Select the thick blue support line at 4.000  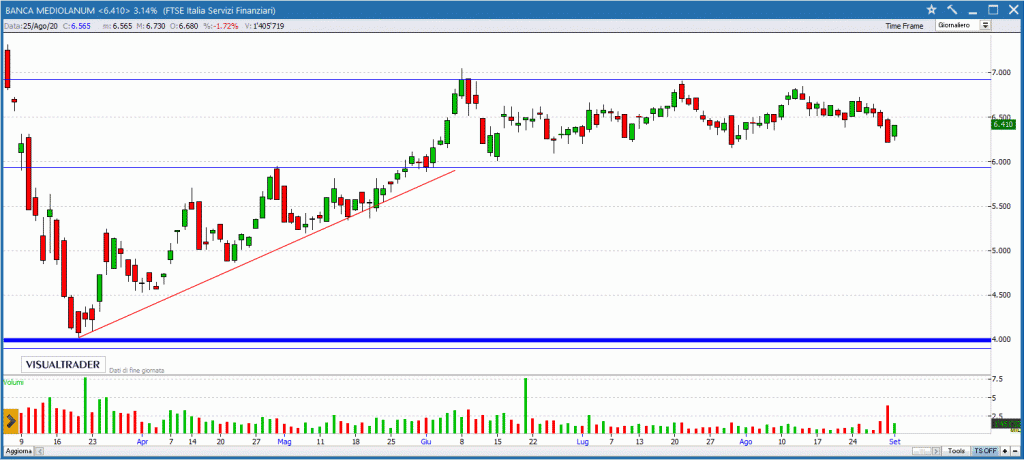(x=496, y=340)
